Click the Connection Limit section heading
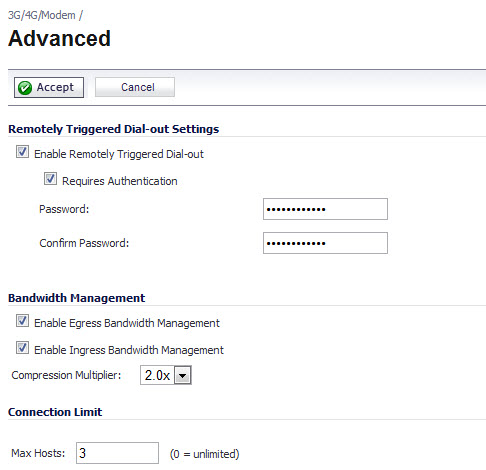Viewport: 486px width, 470px height. [x=55, y=412]
